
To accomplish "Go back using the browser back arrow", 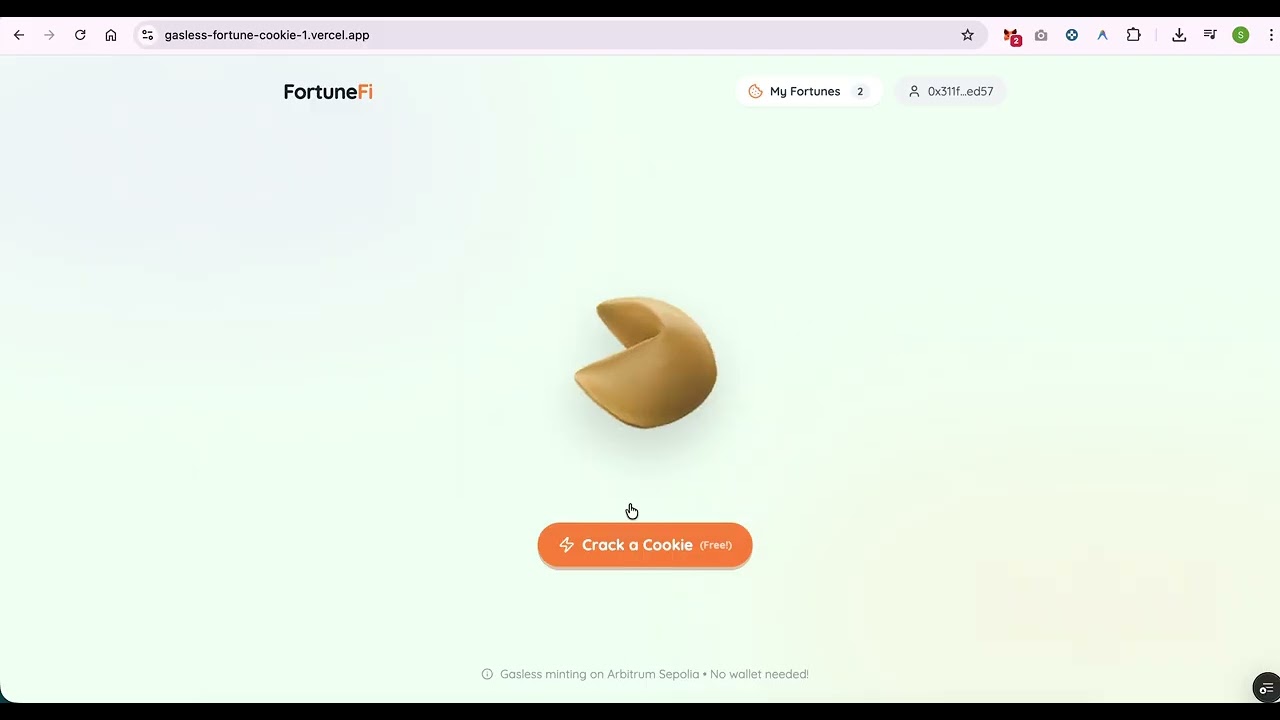I will [x=19, y=35].
